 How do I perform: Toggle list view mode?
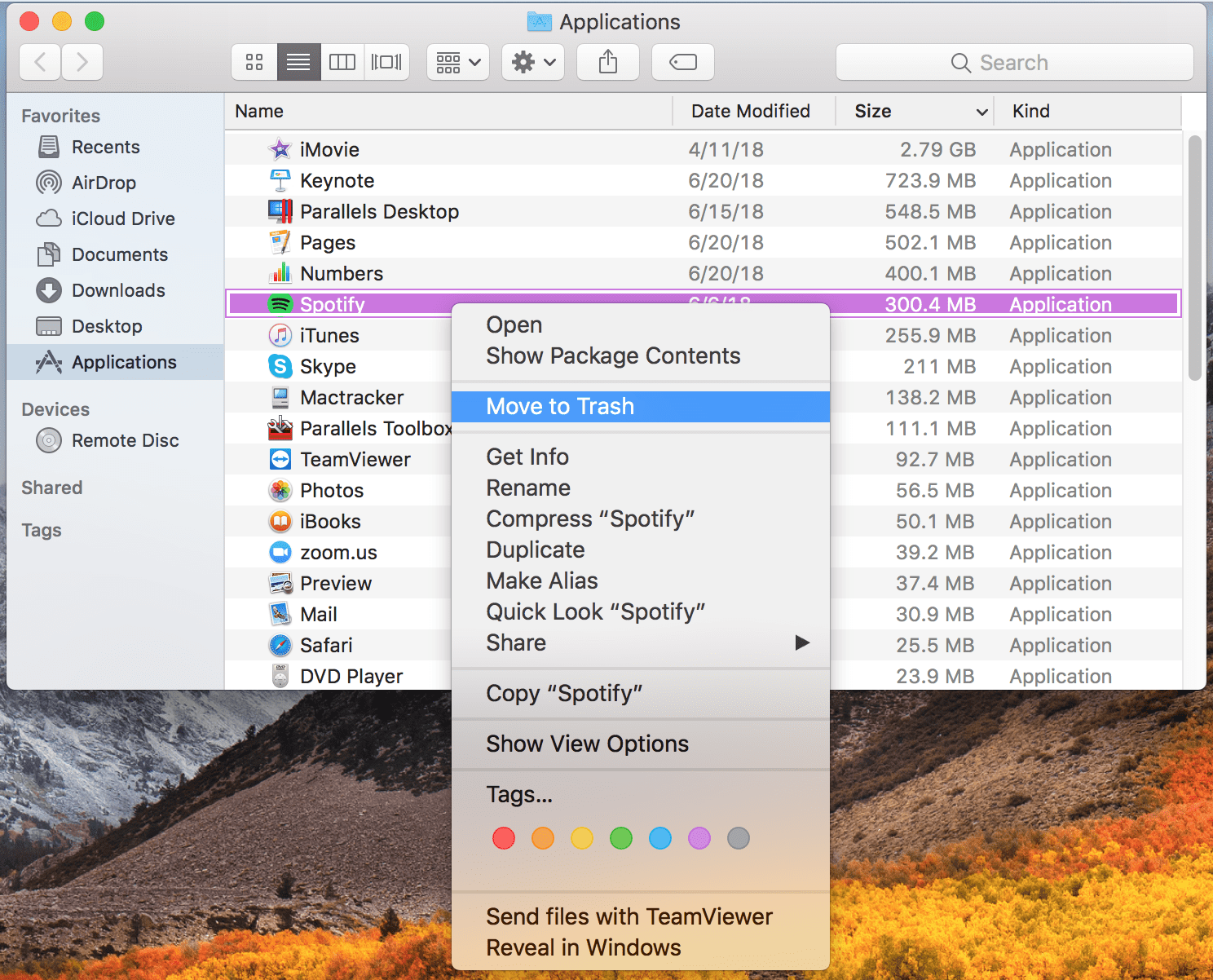(x=298, y=62)
